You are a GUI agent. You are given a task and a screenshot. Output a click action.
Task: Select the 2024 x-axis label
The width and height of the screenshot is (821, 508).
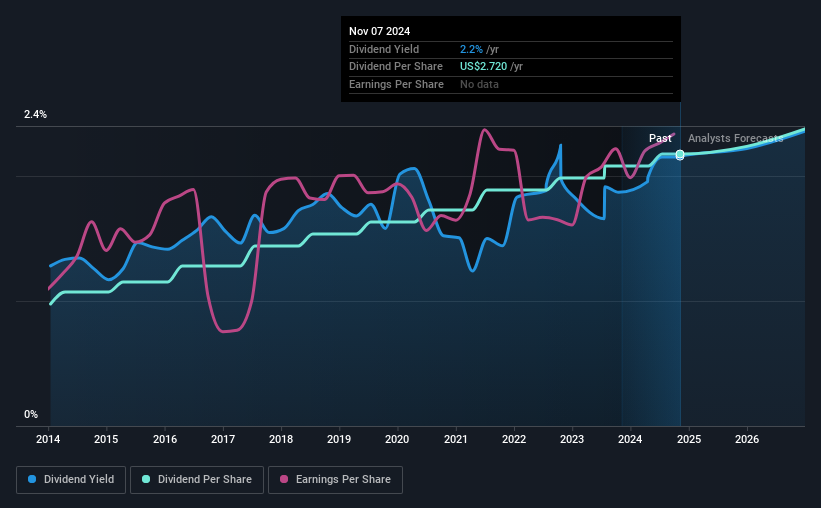pos(630,439)
